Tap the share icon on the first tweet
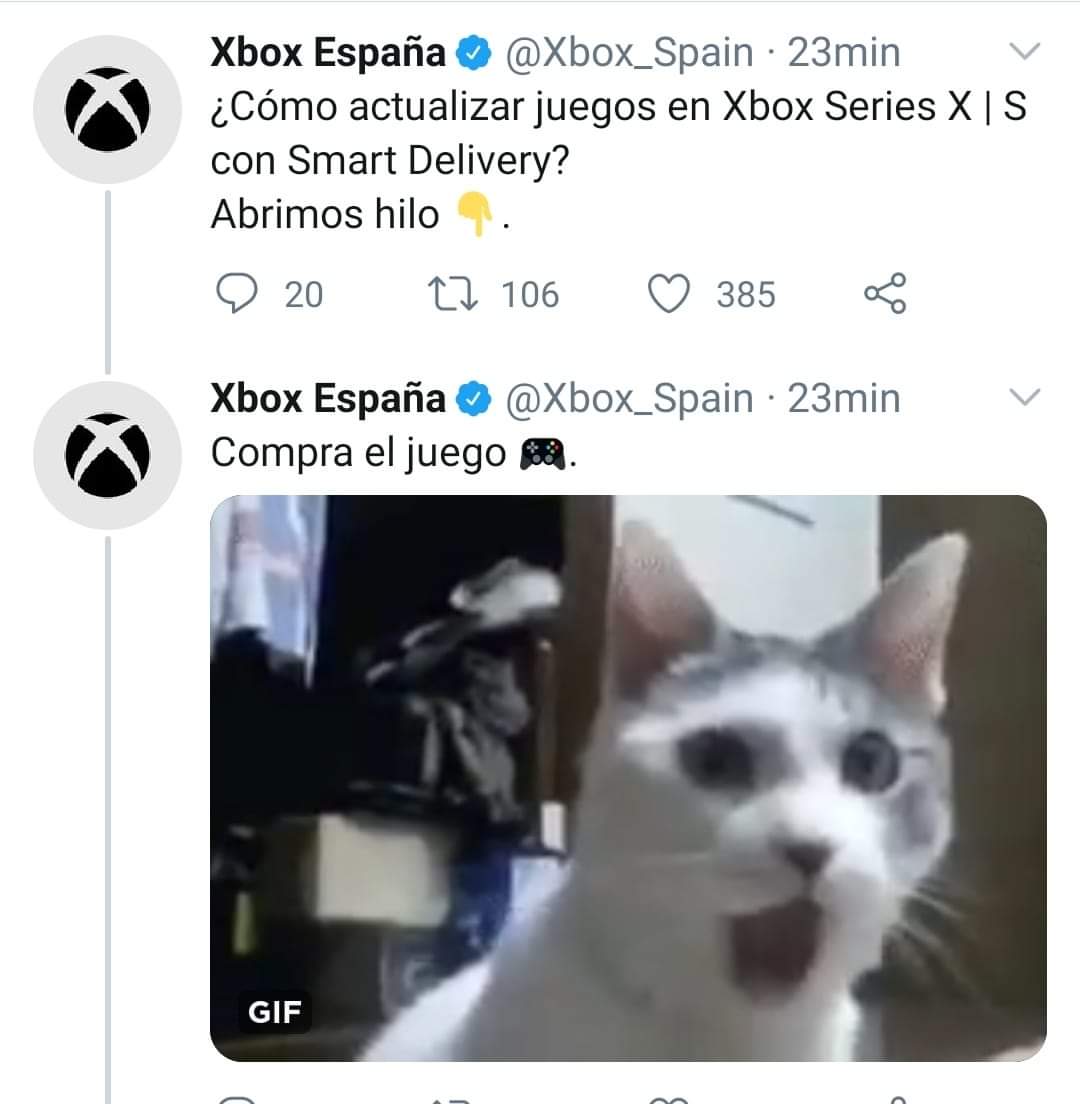The image size is (1080, 1104). coord(885,293)
